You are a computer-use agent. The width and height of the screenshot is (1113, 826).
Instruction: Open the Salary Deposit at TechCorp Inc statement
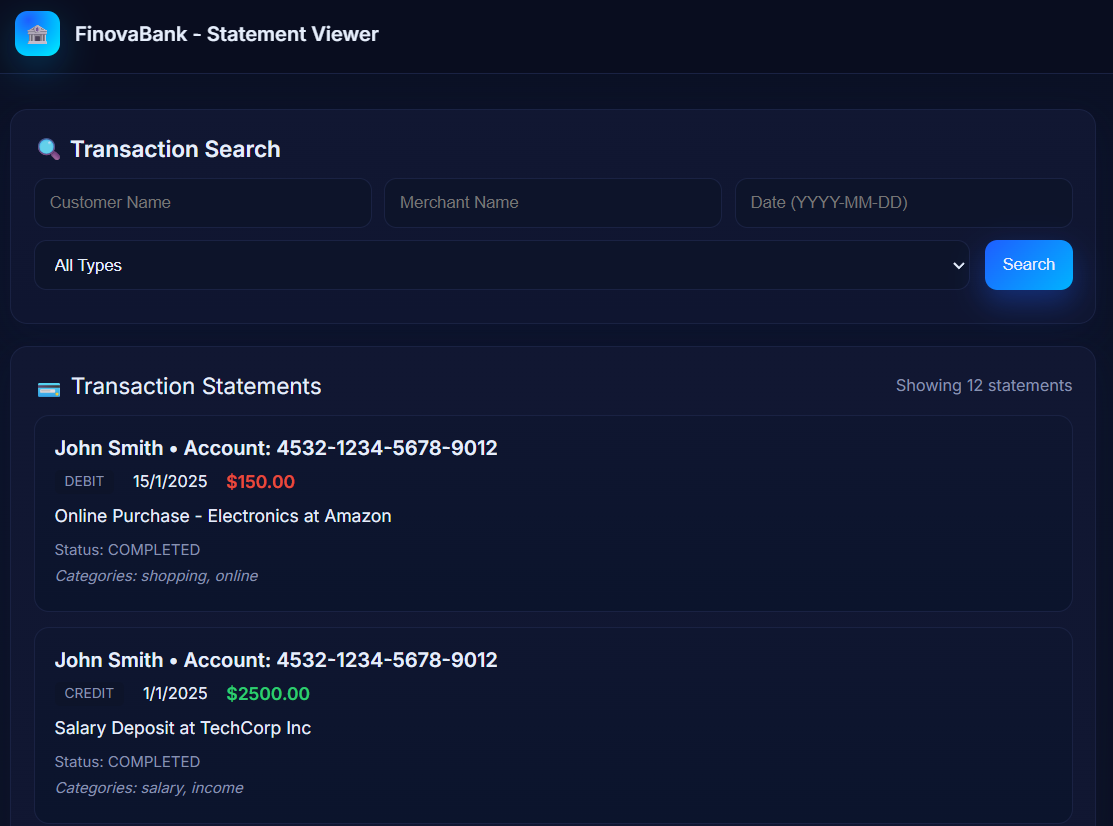(x=183, y=728)
